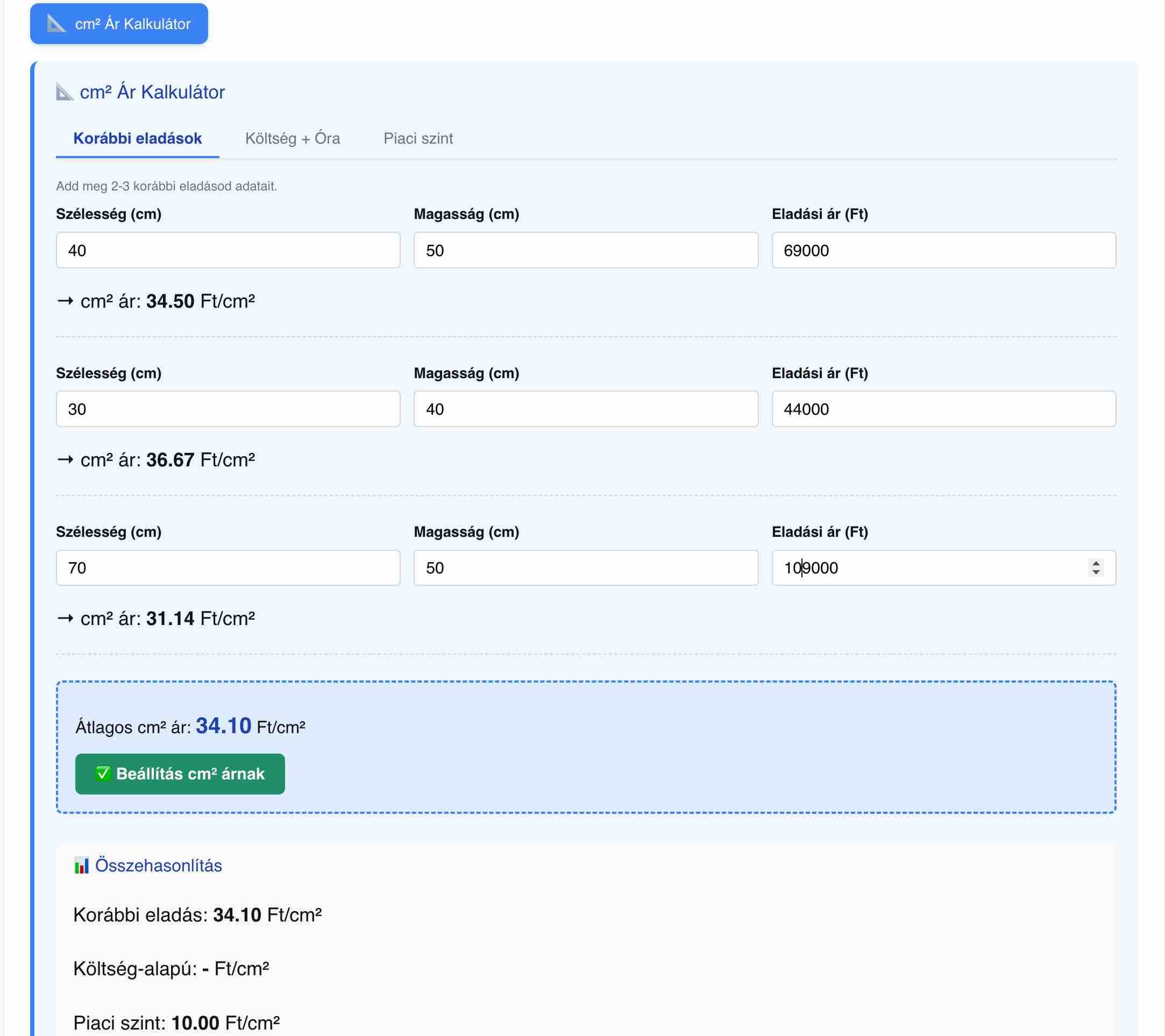The width and height of the screenshot is (1165, 1036).
Task: Open the Költség + Óra tab
Action: coord(293,138)
